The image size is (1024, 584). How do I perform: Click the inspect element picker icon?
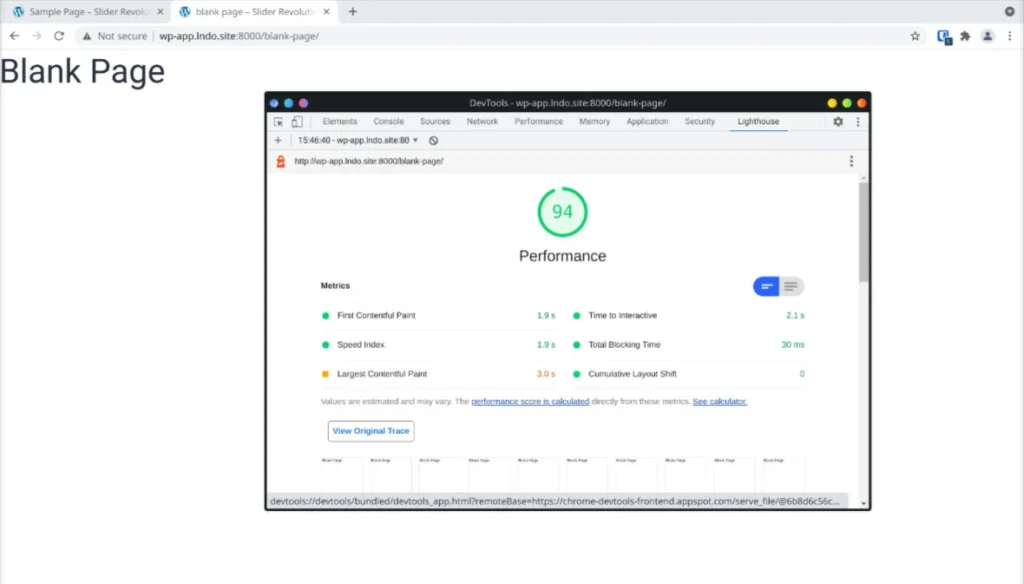click(x=279, y=122)
